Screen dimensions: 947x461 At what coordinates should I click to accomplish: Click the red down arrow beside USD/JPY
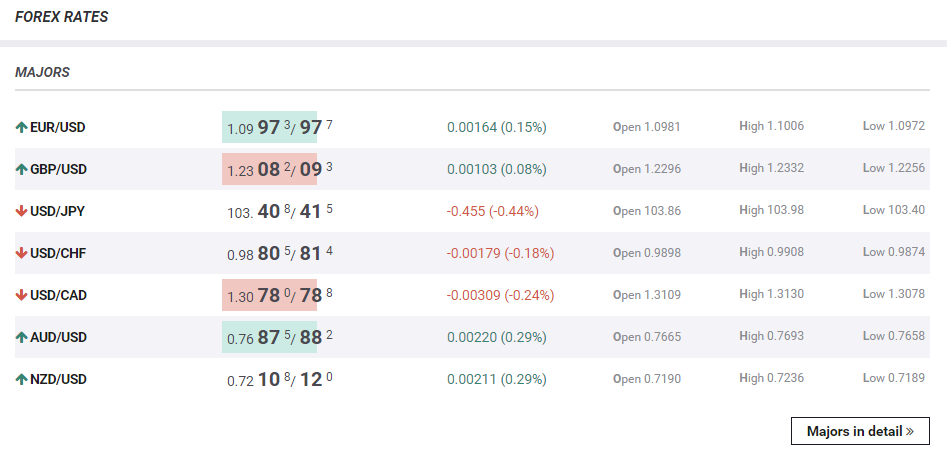(x=21, y=211)
